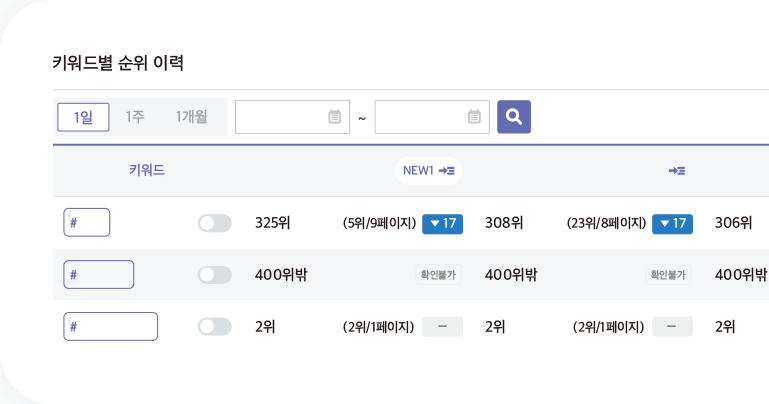Image resolution: width=769 pixels, height=404 pixels.
Task: Click the start date input field
Action: pyautogui.click(x=292, y=117)
